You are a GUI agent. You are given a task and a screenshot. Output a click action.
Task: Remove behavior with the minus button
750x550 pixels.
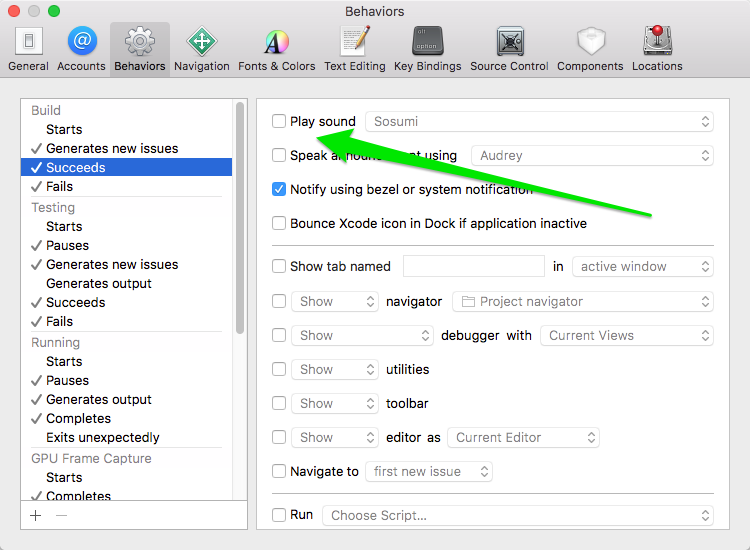click(x=61, y=516)
